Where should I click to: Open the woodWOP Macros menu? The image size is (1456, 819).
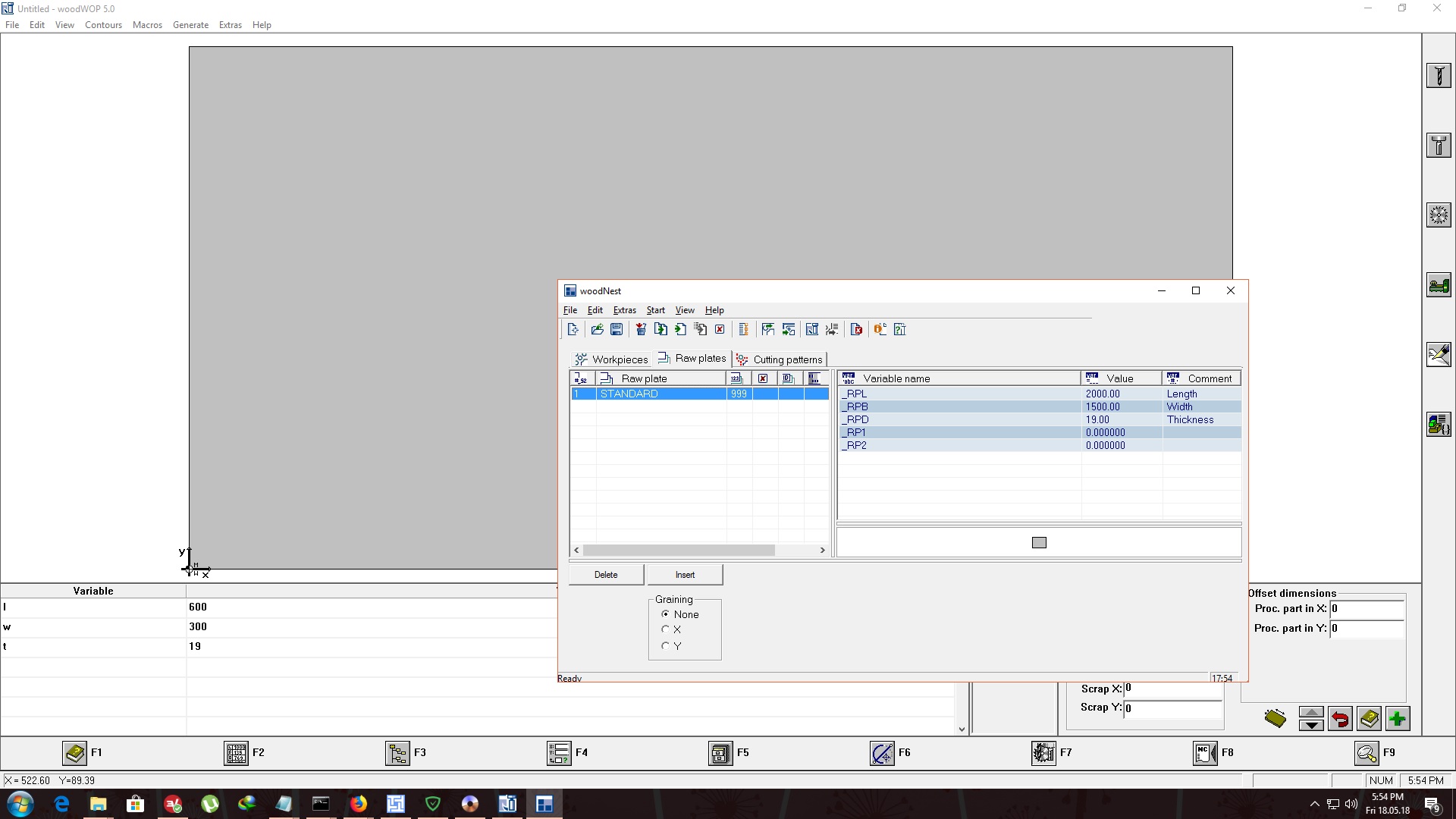point(147,25)
